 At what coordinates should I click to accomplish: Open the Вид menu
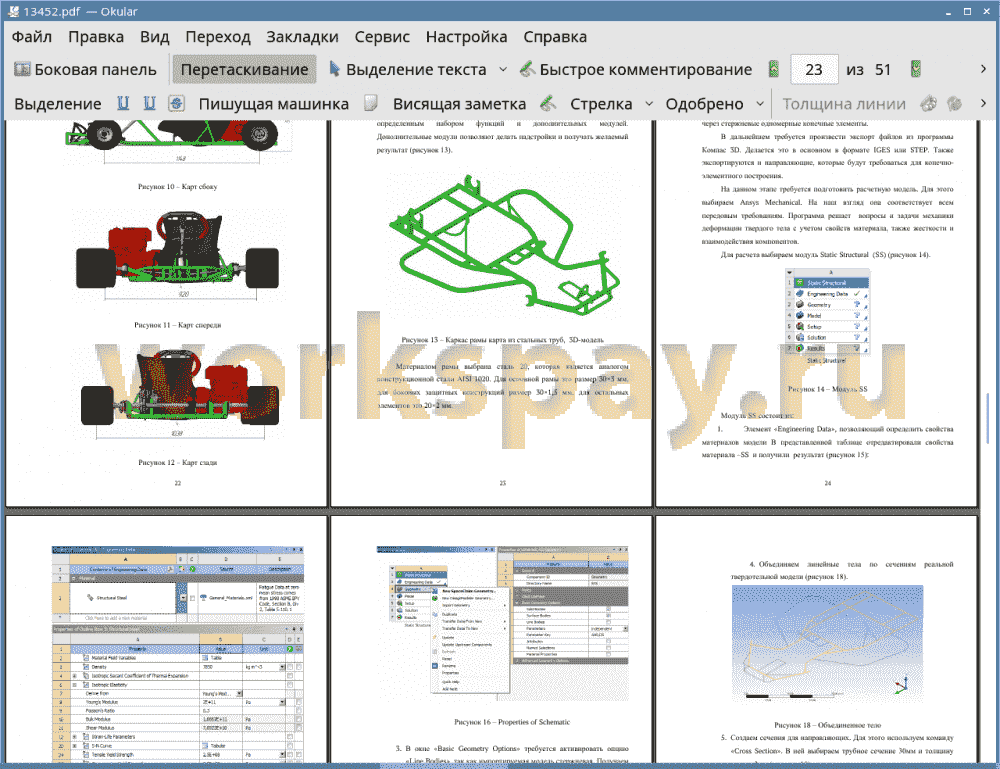pos(154,37)
